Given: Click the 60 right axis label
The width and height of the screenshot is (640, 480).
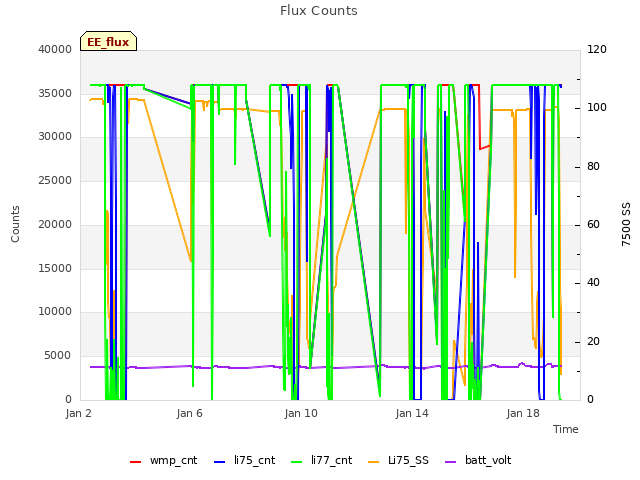Looking at the screenshot, I should [x=593, y=224].
